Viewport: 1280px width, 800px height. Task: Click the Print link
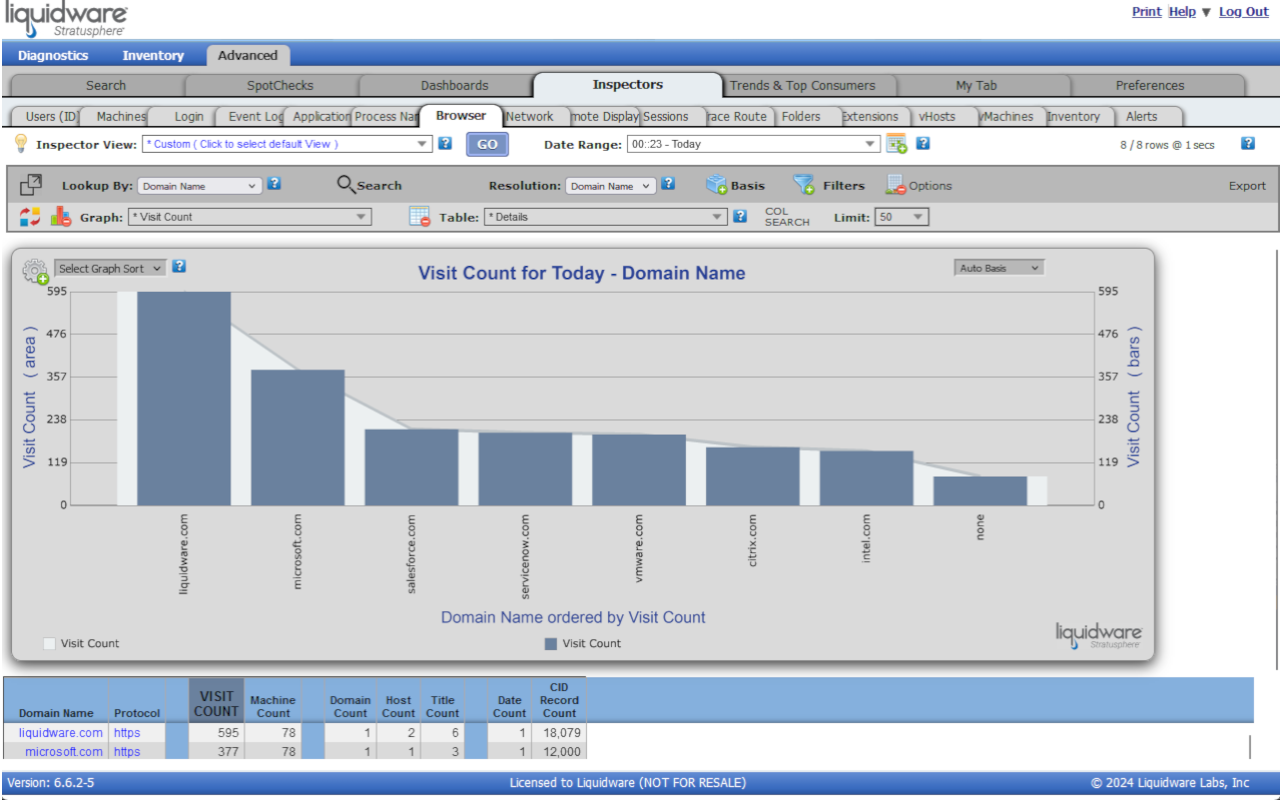coord(1146,12)
